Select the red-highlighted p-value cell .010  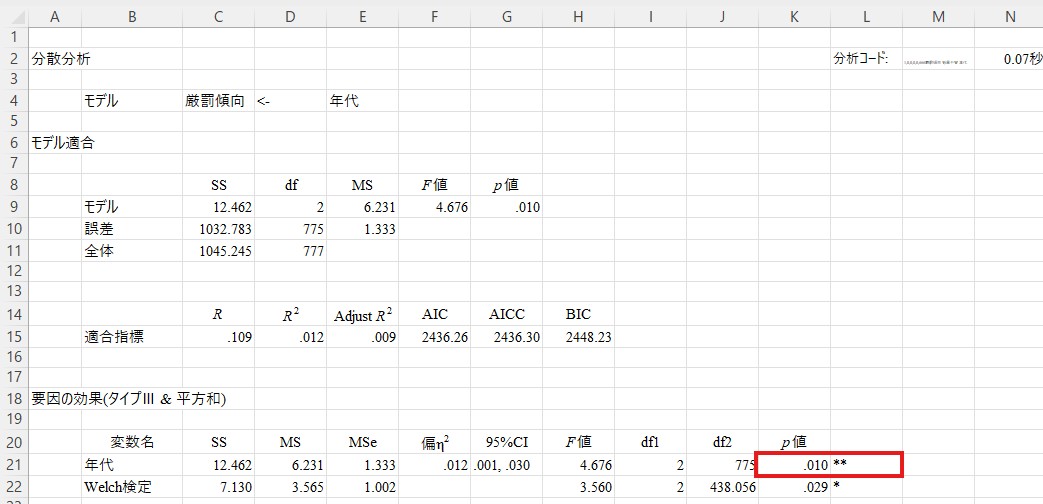coord(793,465)
